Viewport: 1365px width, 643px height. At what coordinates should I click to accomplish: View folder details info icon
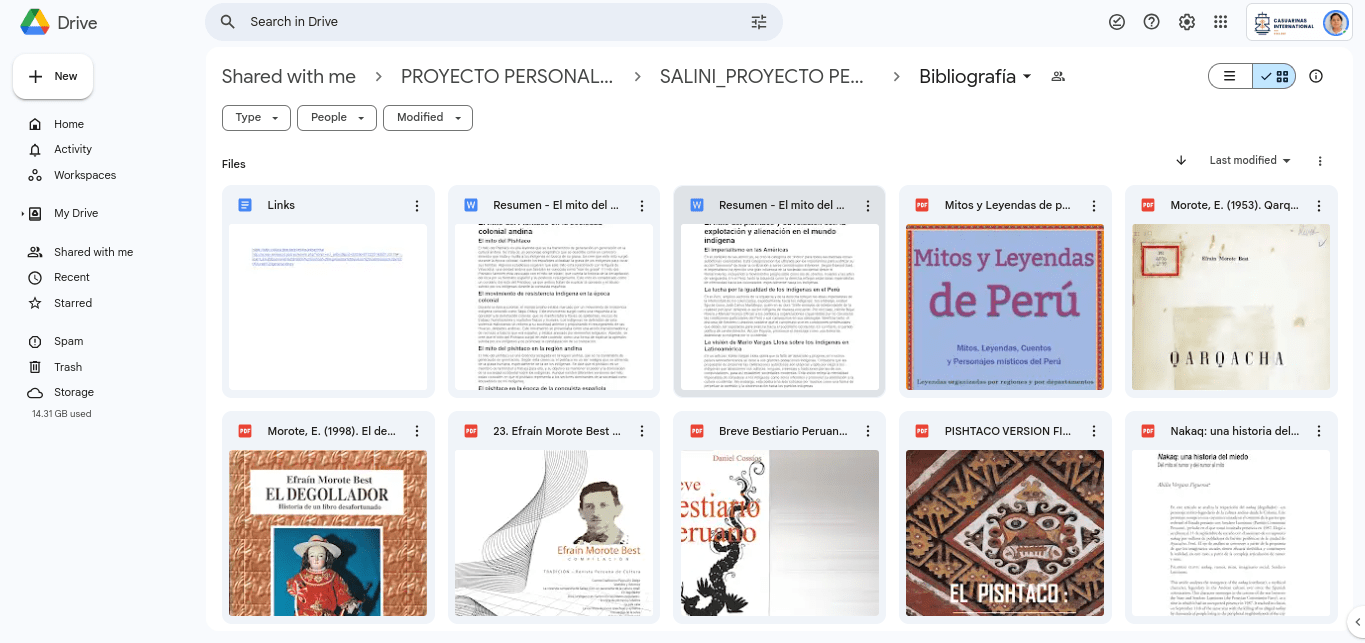click(x=1316, y=76)
